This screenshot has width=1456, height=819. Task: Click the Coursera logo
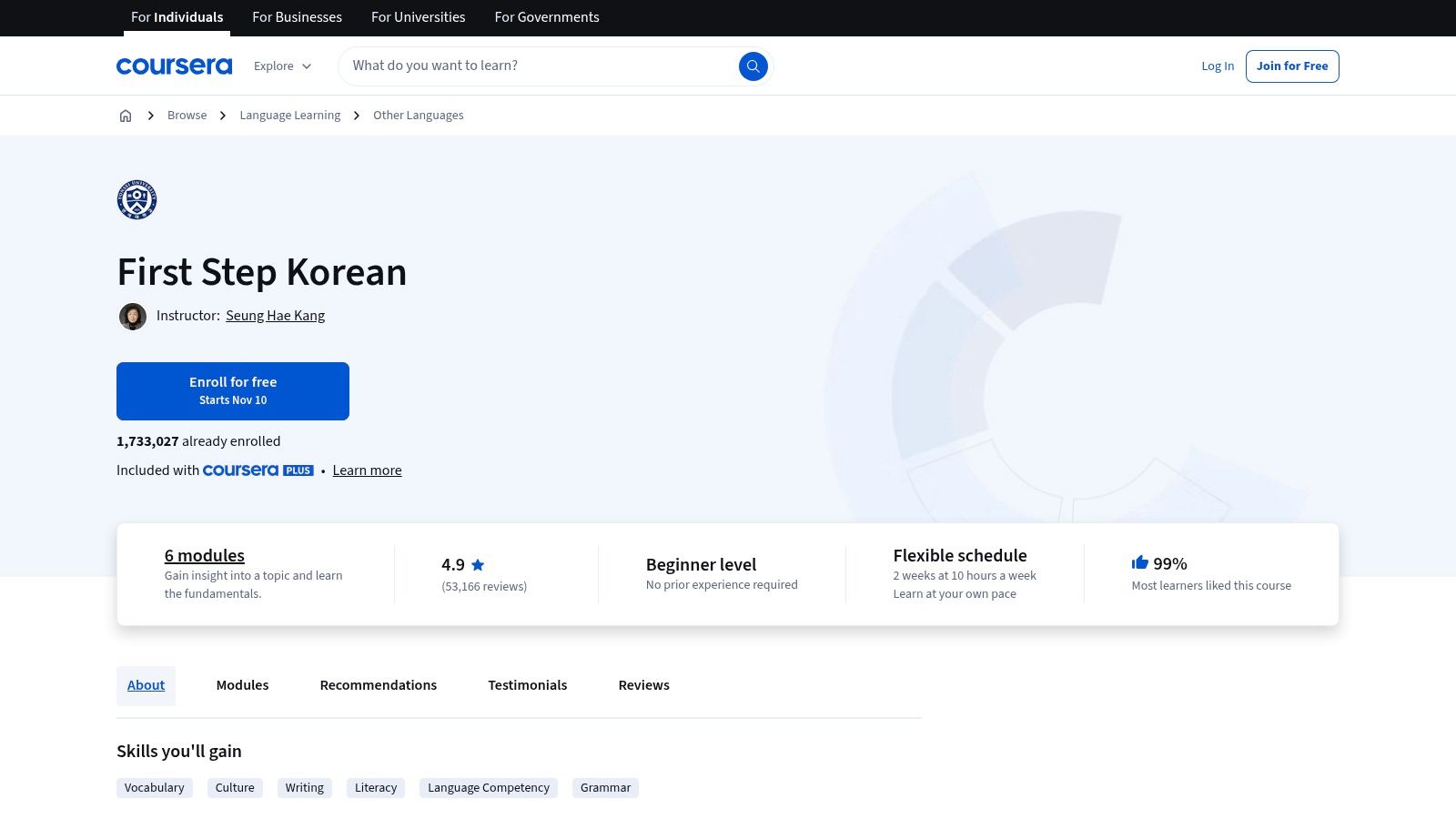[174, 65]
